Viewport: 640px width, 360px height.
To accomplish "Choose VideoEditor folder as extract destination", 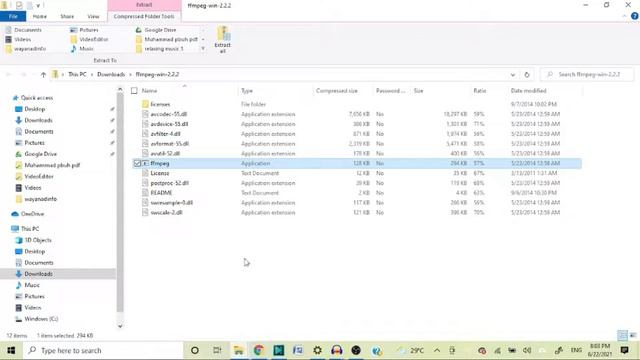I will click(89, 39).
